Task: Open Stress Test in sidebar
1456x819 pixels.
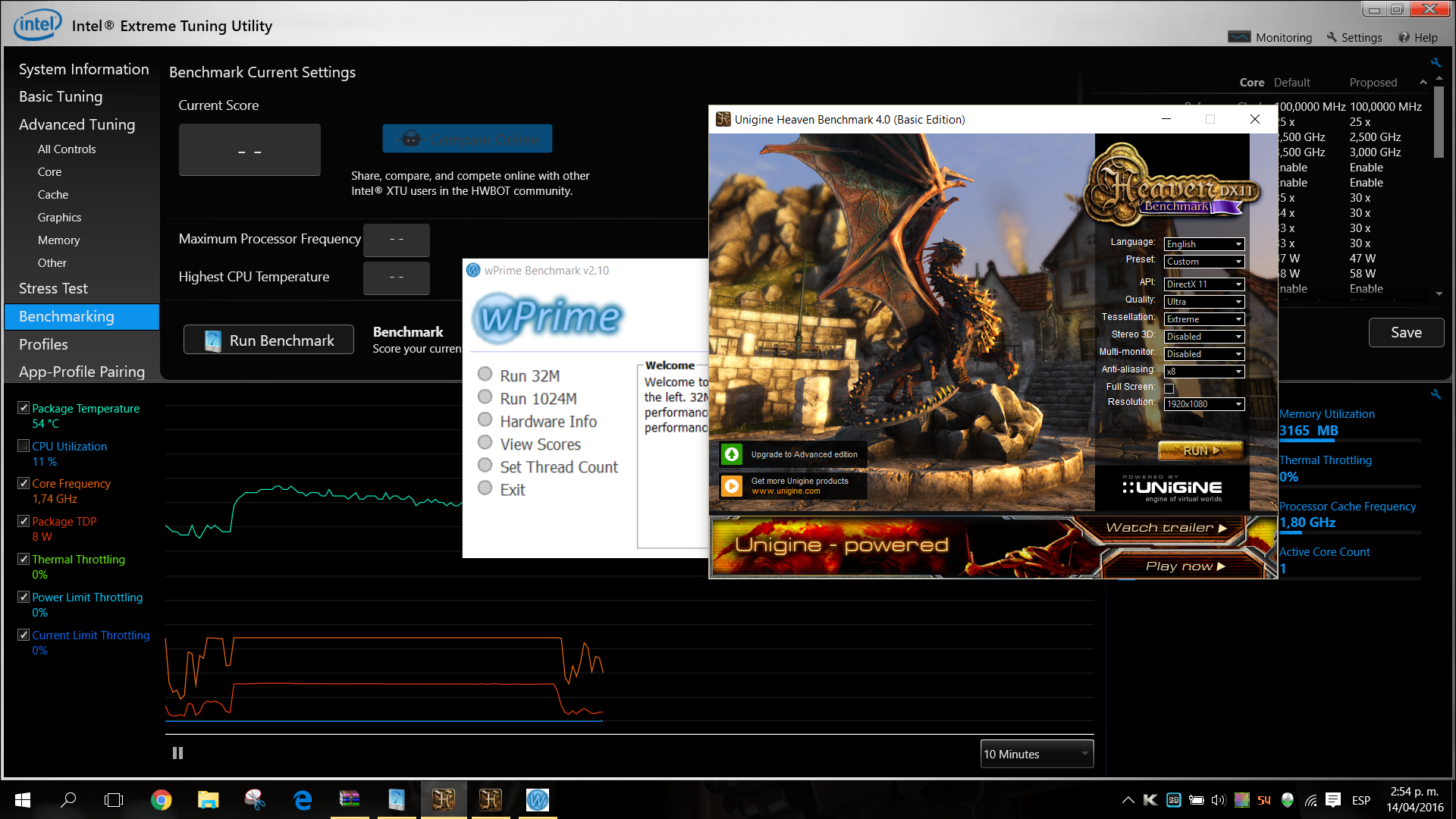Action: tap(53, 288)
